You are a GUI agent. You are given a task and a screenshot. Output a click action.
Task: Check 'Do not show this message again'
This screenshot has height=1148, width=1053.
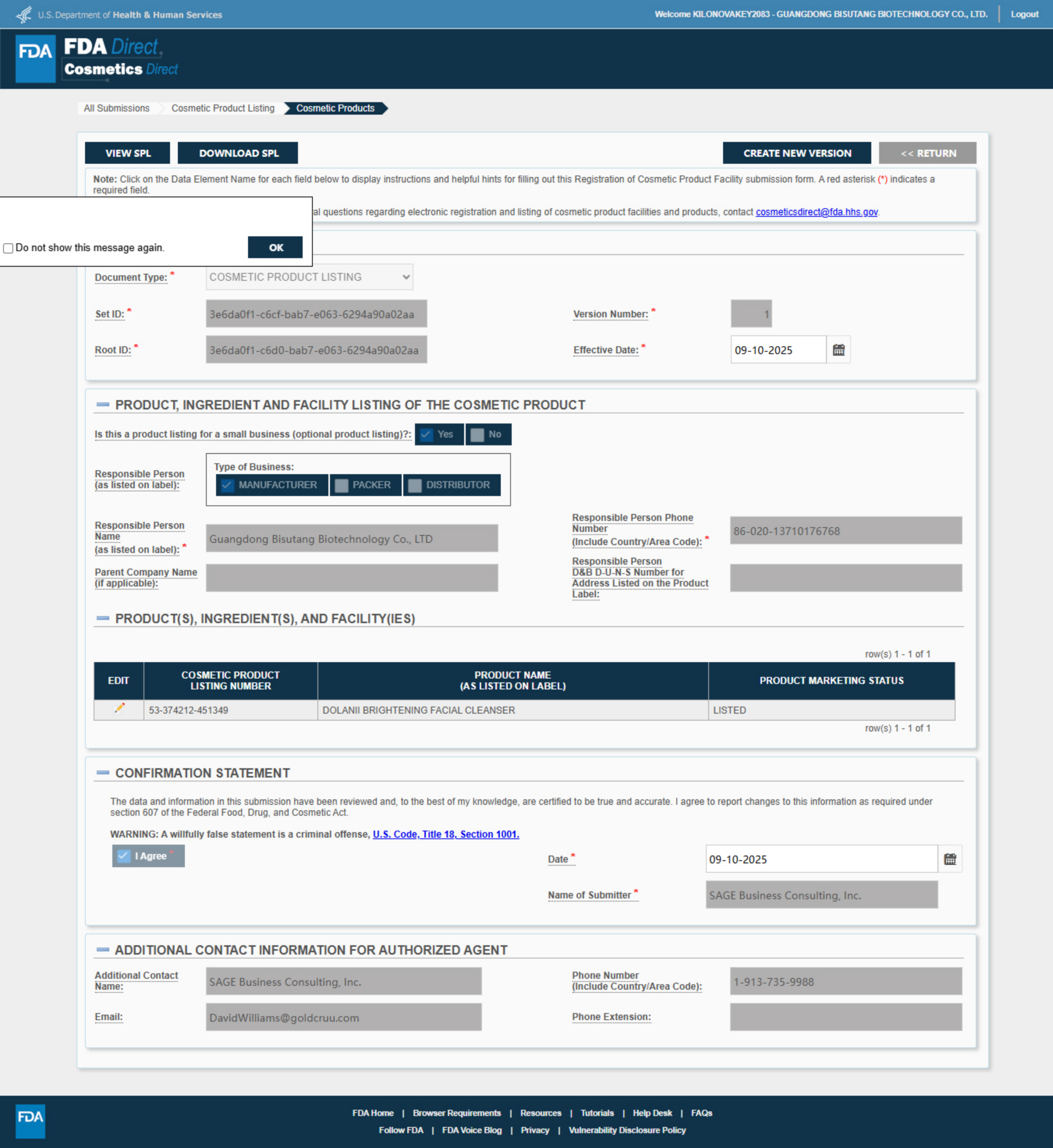coord(8,248)
